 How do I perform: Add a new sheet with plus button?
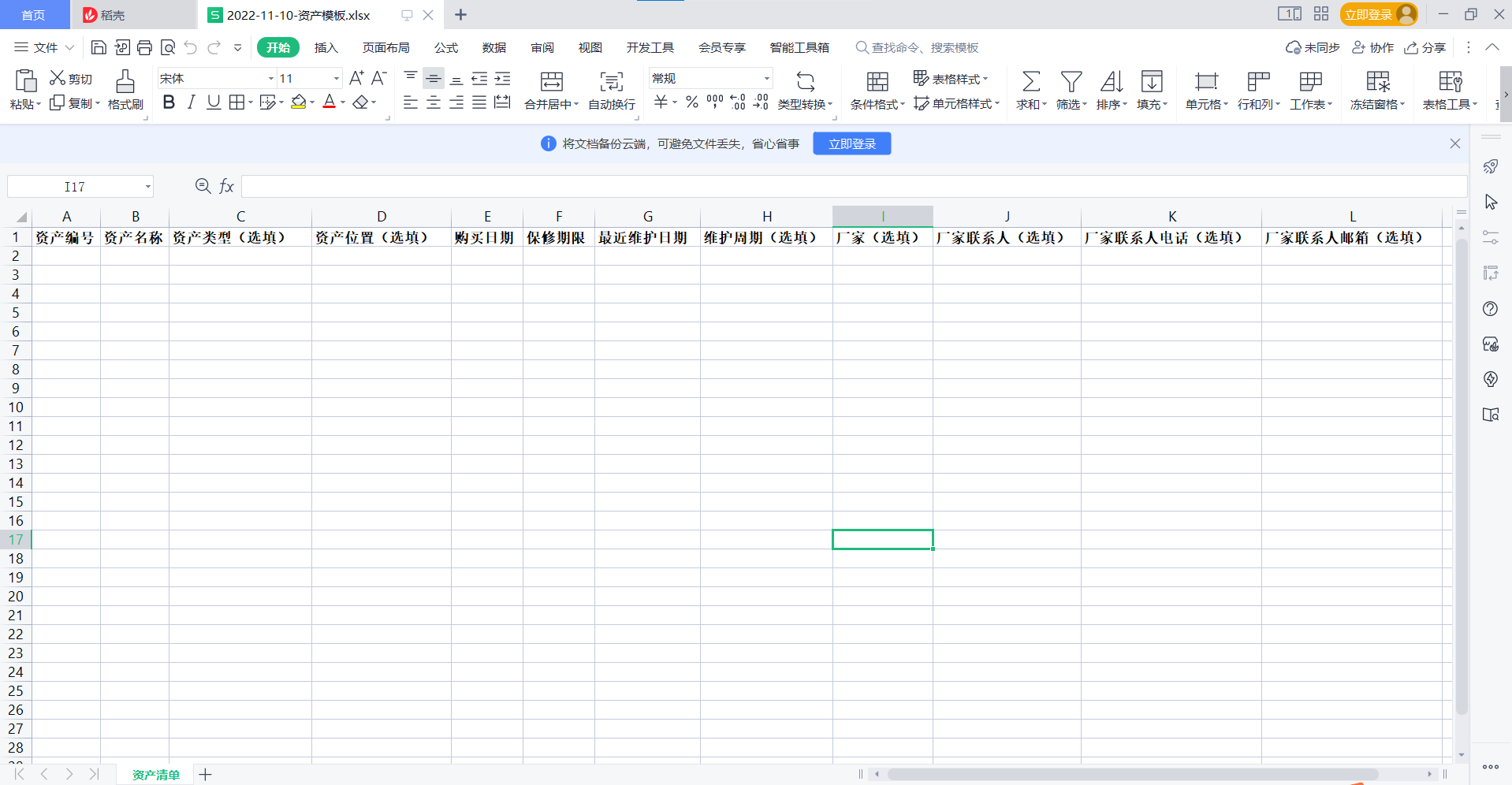(205, 774)
